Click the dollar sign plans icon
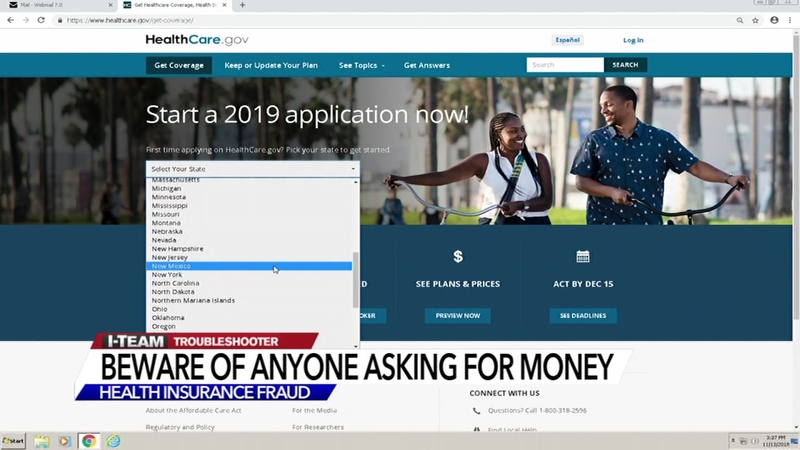800x450 pixels. pos(458,256)
